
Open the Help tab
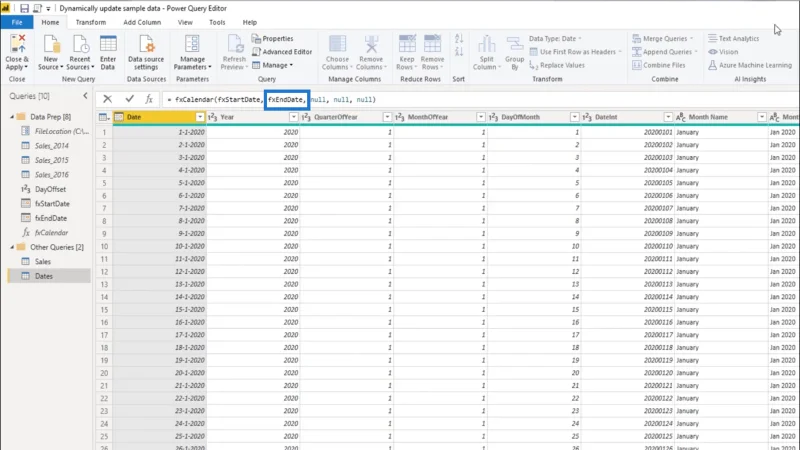pyautogui.click(x=249, y=22)
